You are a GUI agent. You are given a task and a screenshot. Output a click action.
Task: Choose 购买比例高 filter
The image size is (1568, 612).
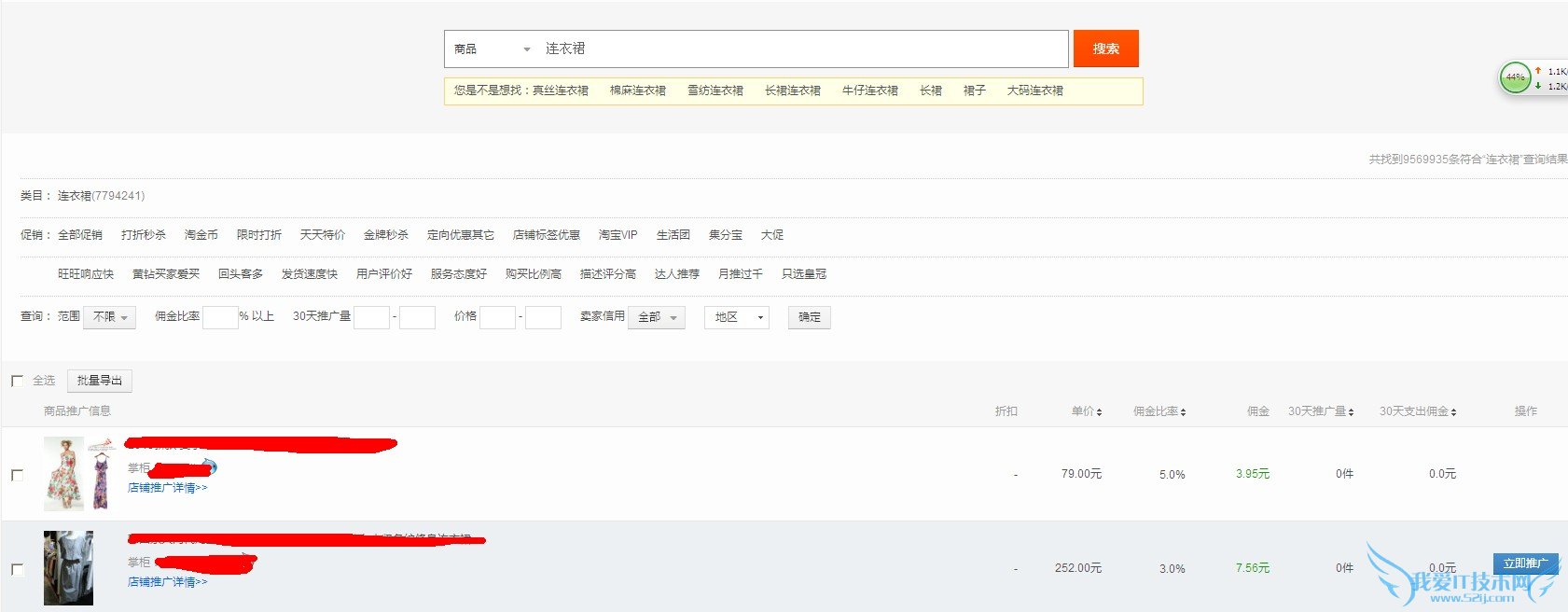point(534,274)
